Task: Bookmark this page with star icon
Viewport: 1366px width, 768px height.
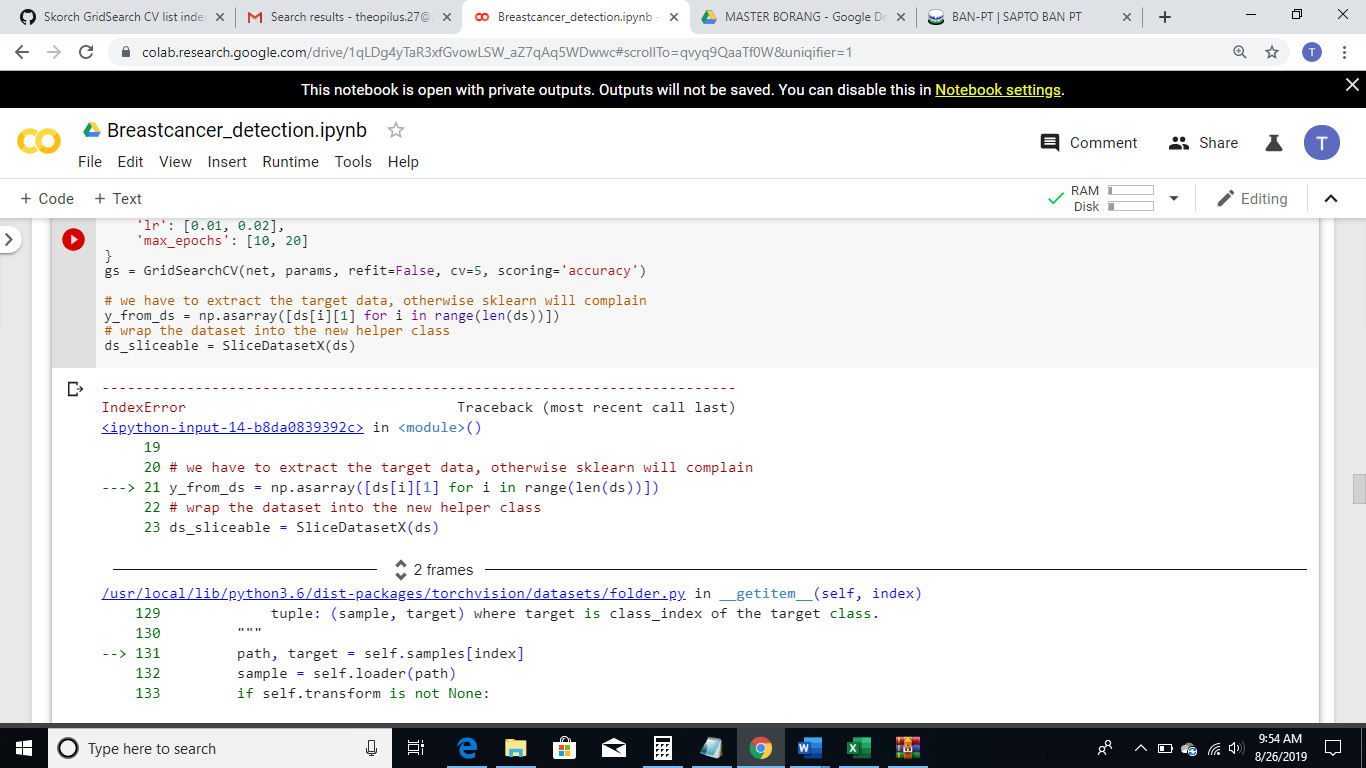Action: (1272, 52)
